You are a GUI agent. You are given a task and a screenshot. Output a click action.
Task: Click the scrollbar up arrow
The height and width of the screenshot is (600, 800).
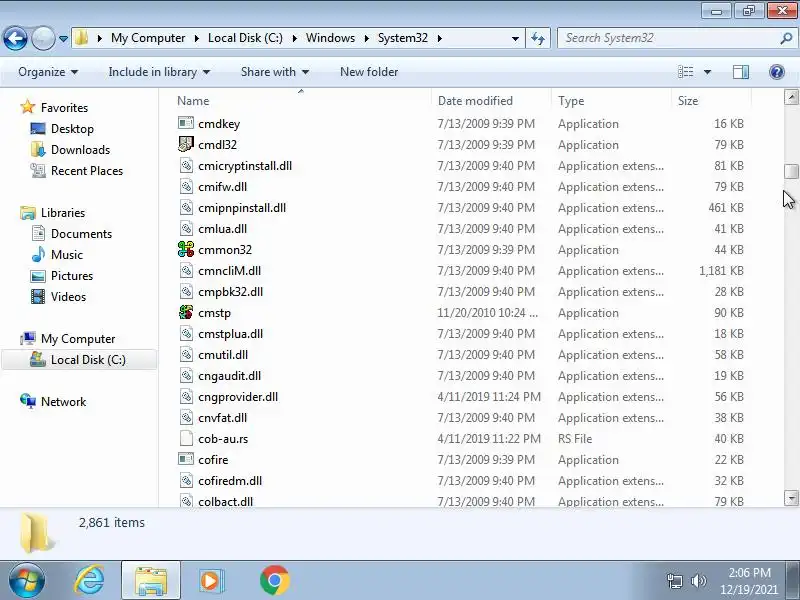tap(791, 97)
